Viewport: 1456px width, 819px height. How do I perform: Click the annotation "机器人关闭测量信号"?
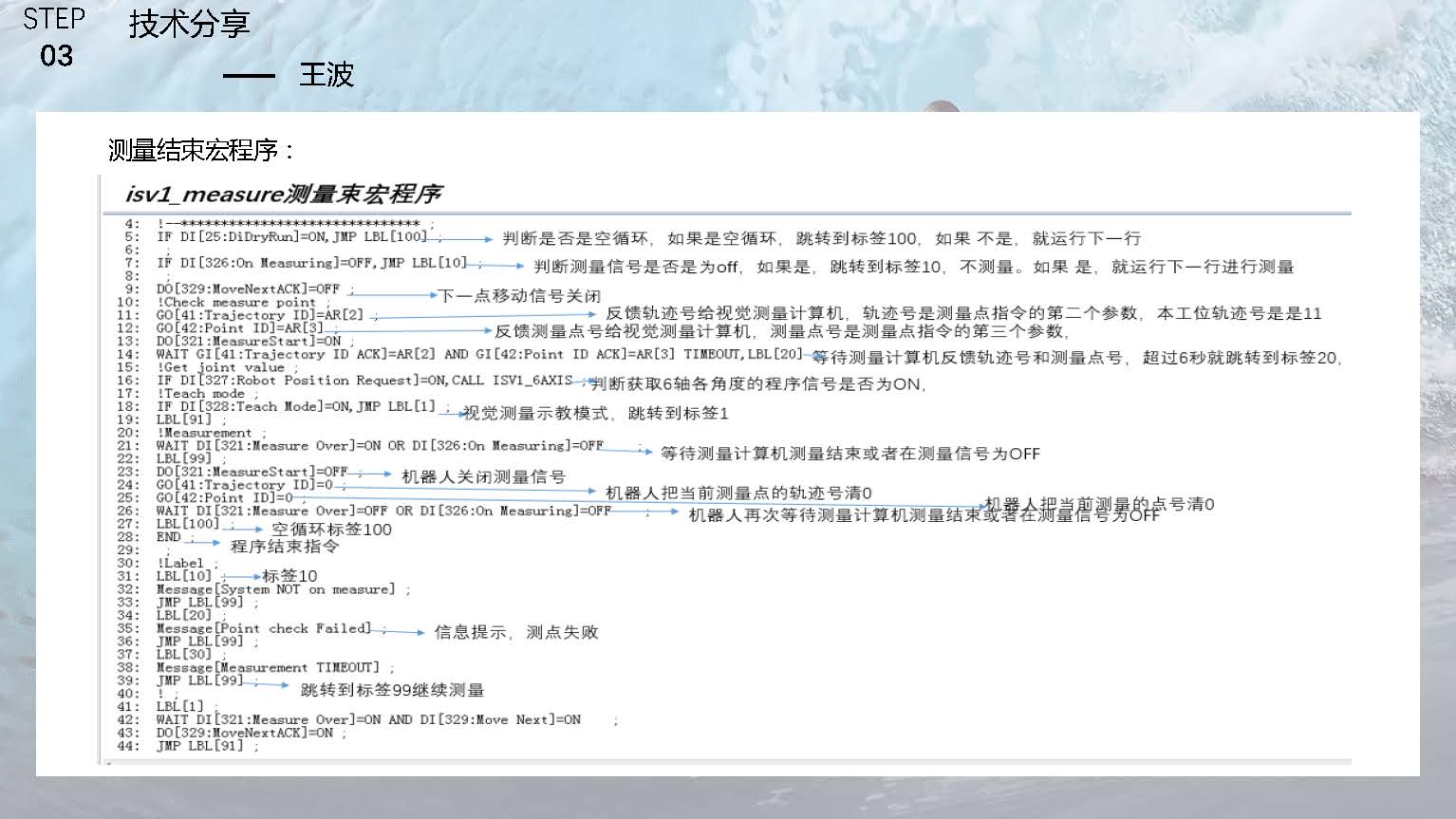tap(483, 476)
